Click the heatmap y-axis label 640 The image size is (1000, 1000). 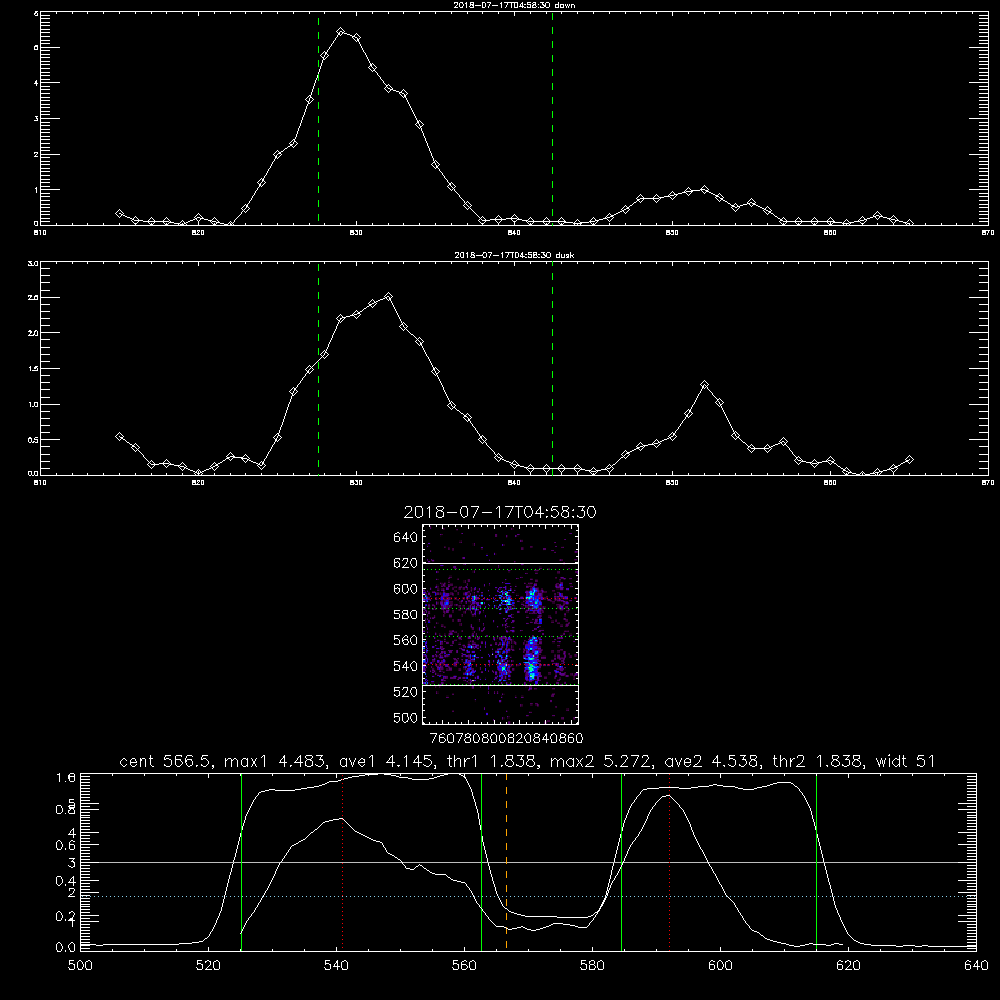point(405,538)
